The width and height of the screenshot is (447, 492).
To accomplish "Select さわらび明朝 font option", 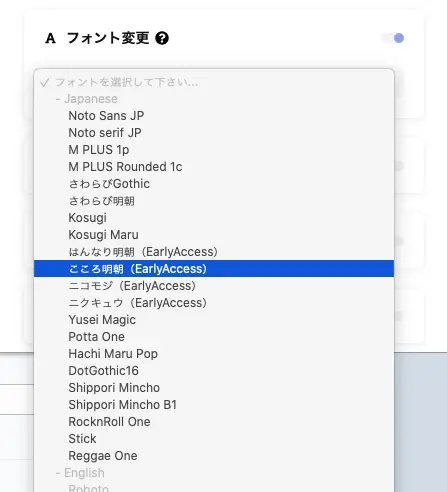I will click(214, 201).
